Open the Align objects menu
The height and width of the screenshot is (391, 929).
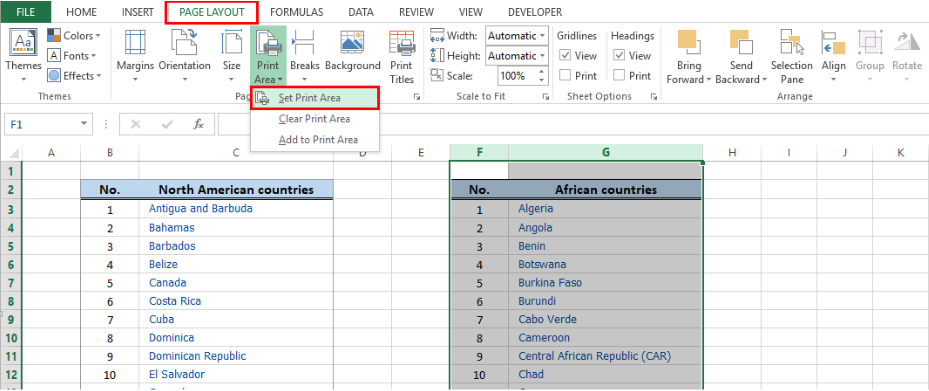834,56
